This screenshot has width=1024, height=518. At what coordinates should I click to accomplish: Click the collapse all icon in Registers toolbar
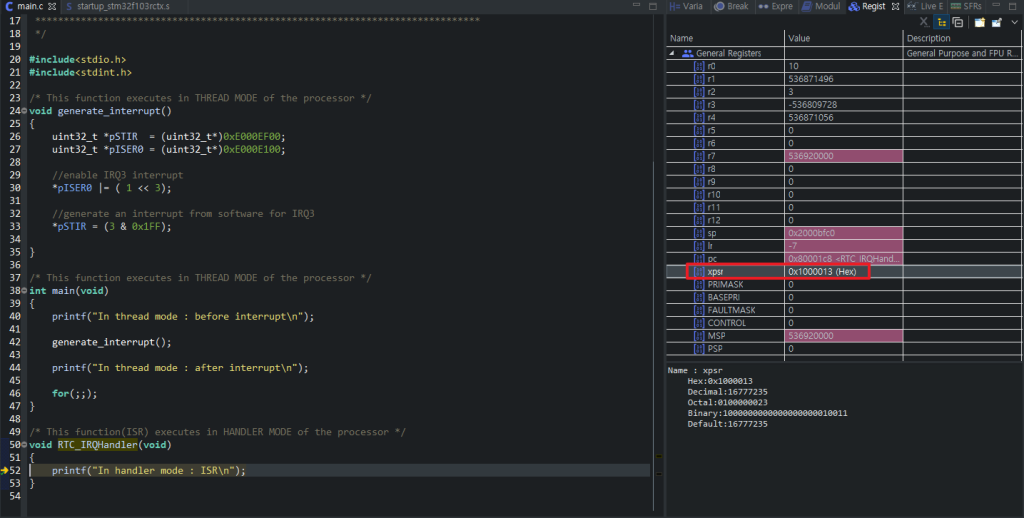pyautogui.click(x=957, y=22)
